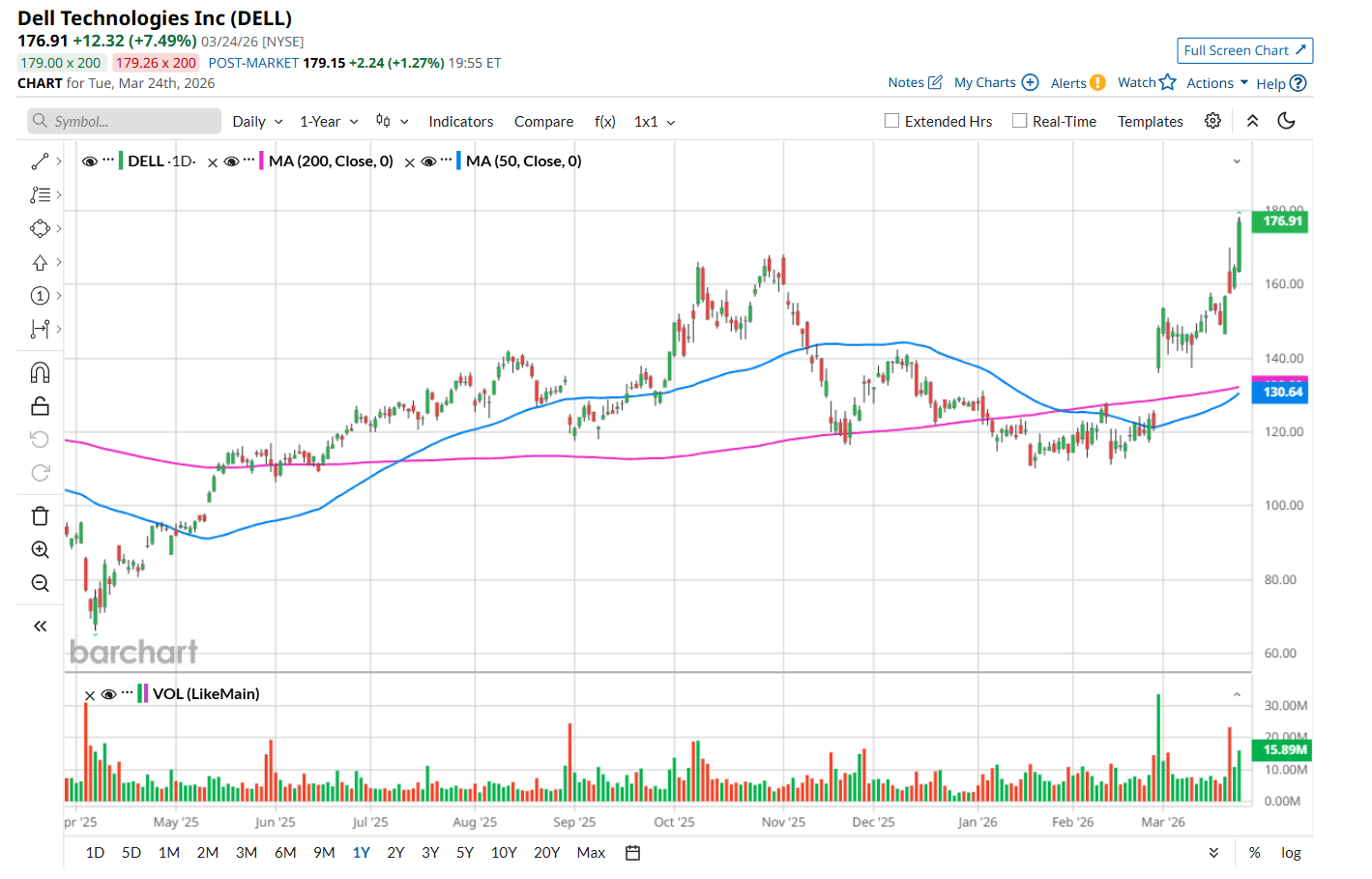Select the trend line drawing tool
Screen dimensions: 1372x879
point(40,161)
